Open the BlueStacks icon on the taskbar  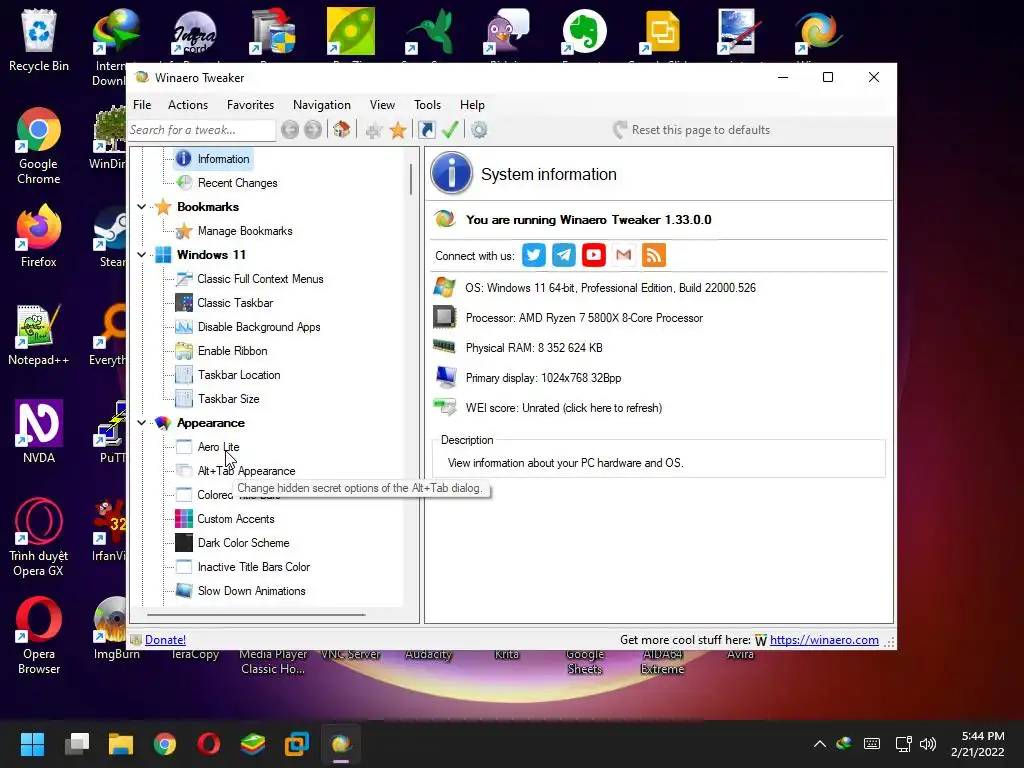click(253, 744)
